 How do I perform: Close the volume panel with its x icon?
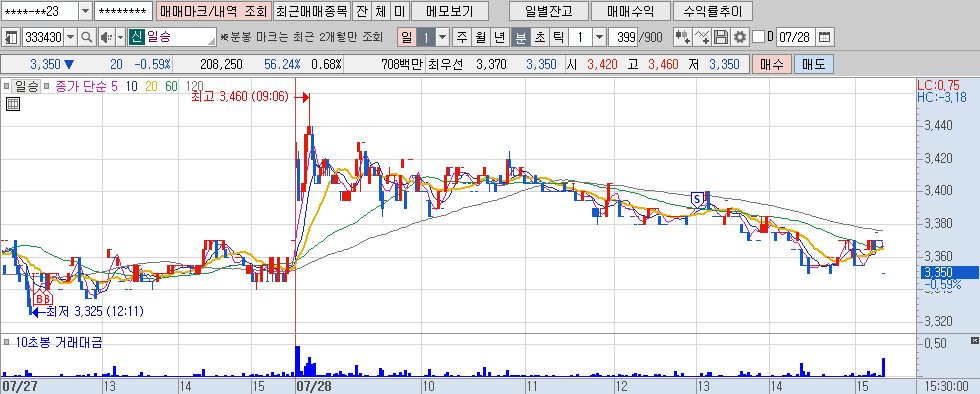[x=974, y=341]
